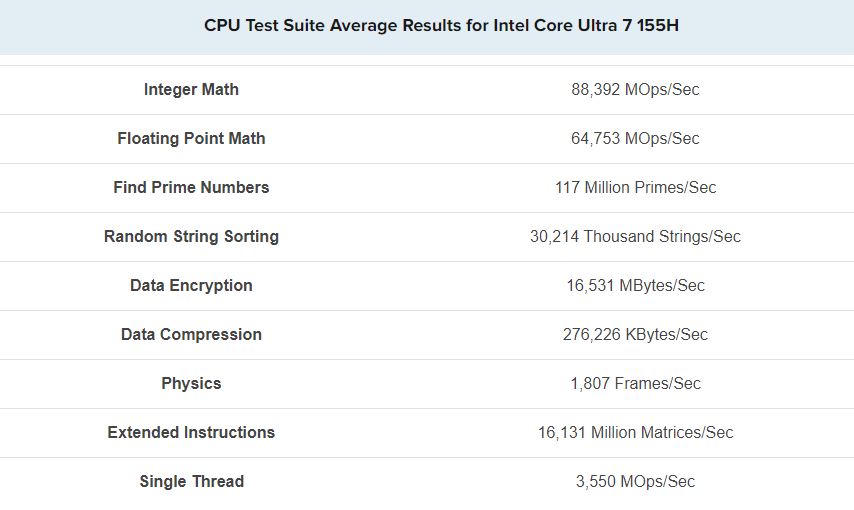Viewport: 854px width, 510px height.
Task: Click the Data Compression label
Action: (x=191, y=334)
